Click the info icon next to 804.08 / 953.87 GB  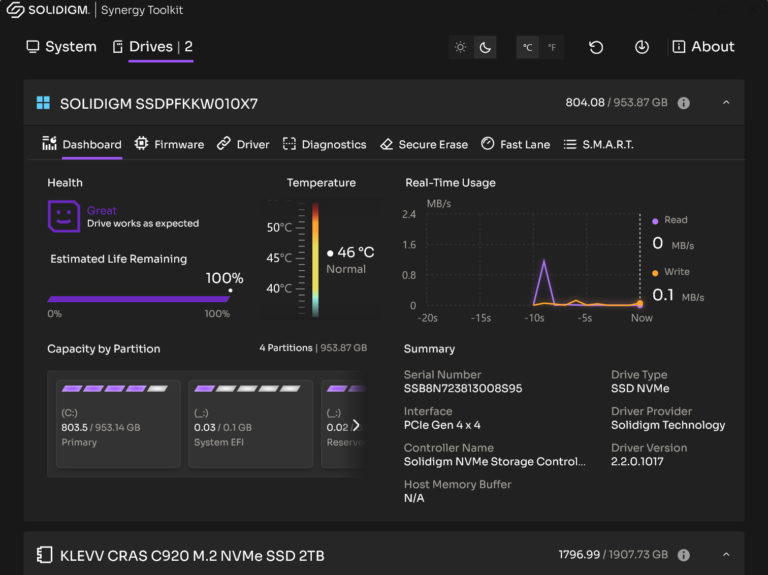[x=684, y=103]
